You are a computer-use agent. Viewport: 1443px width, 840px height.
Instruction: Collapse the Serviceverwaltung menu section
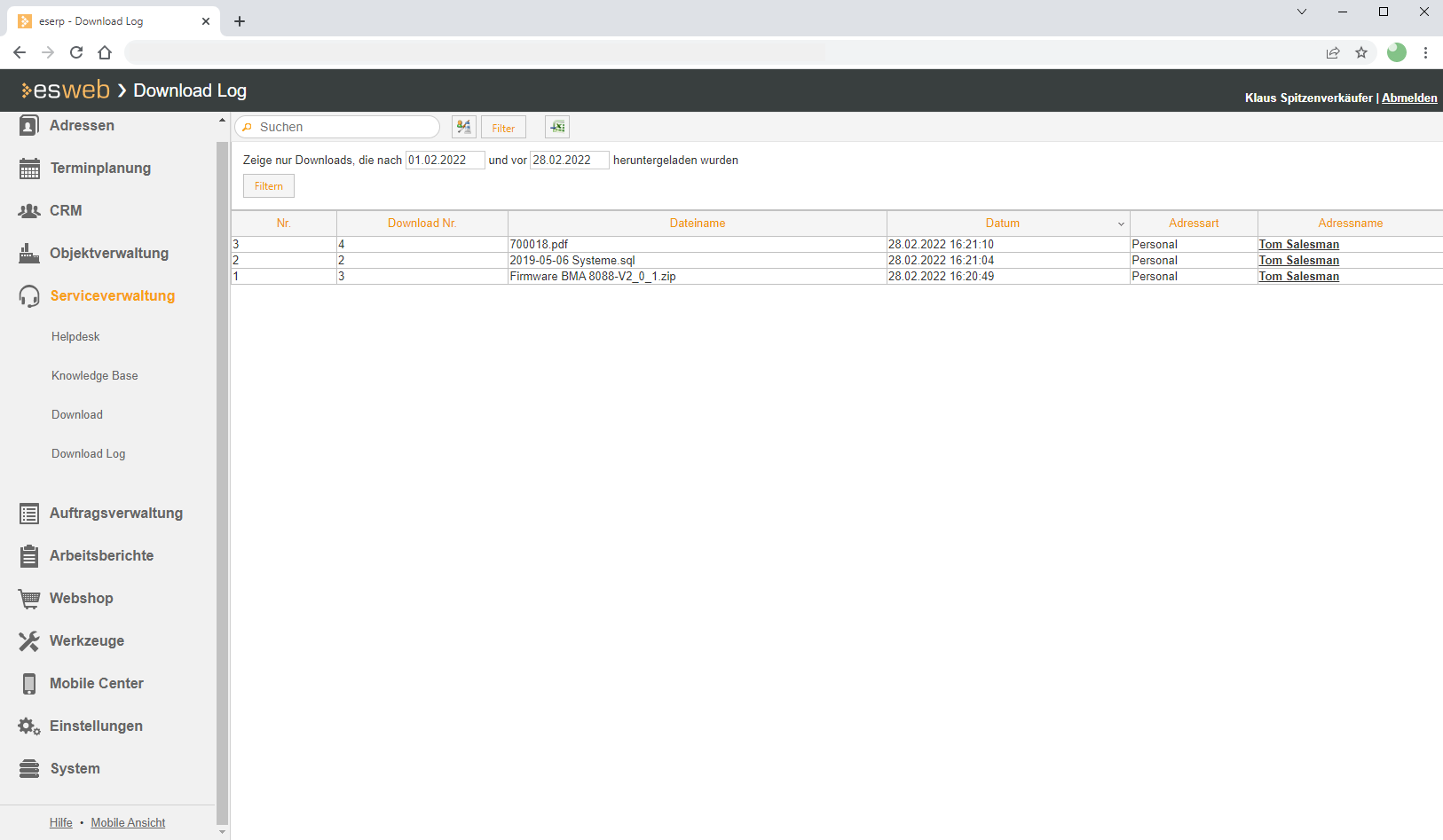tap(112, 296)
